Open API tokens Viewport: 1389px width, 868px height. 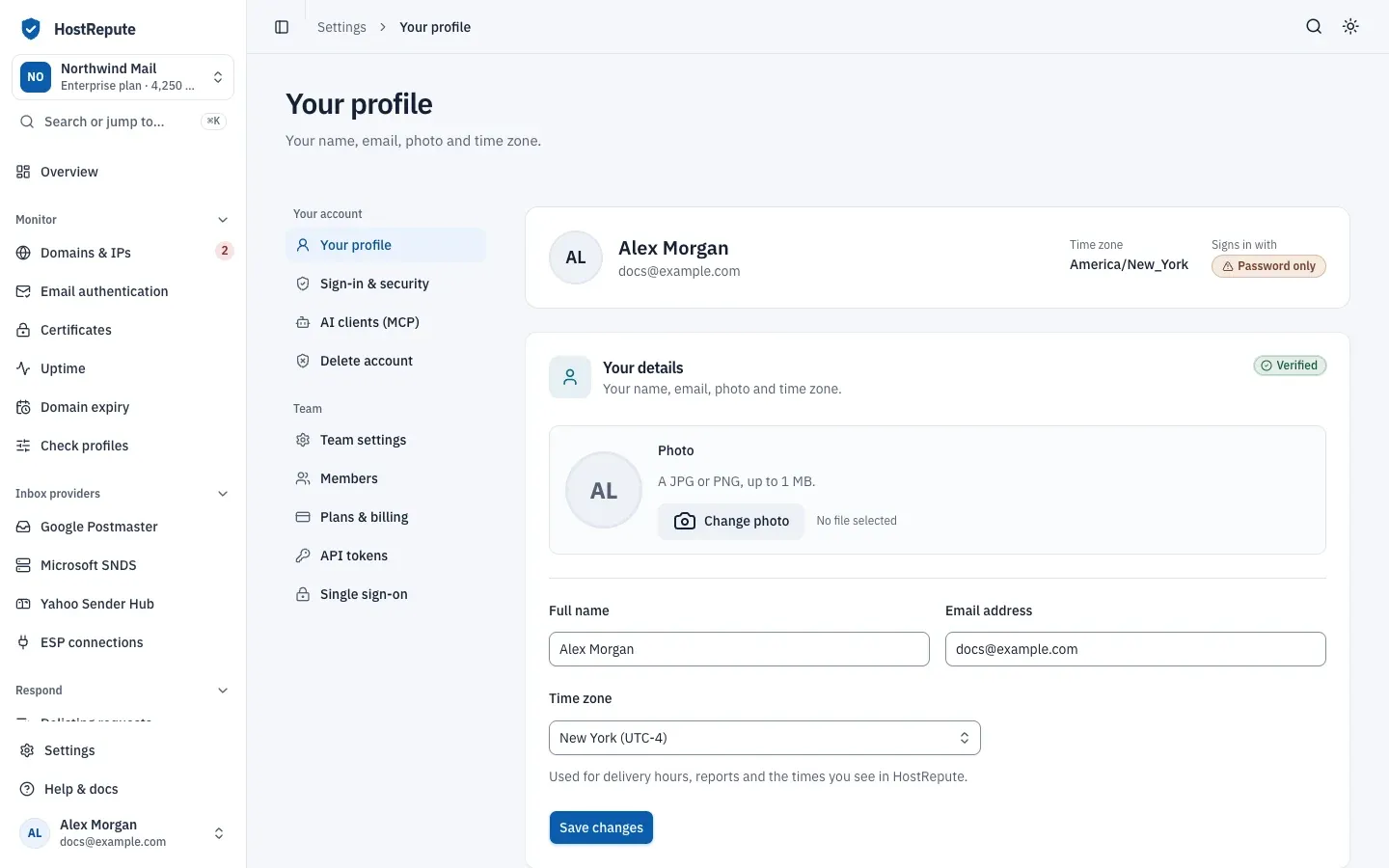point(385,556)
